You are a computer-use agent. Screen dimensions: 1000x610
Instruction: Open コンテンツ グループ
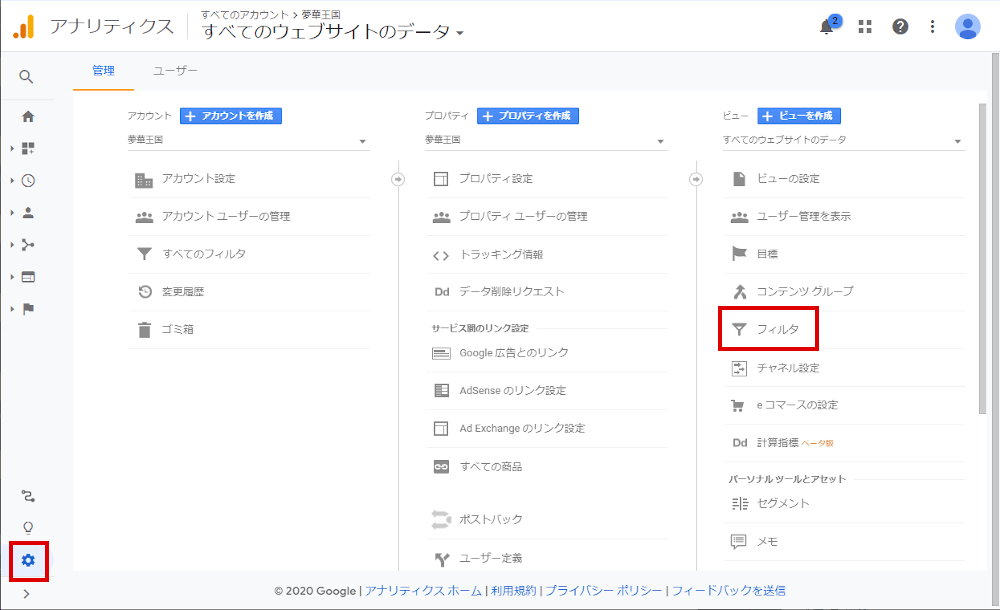tap(844, 292)
